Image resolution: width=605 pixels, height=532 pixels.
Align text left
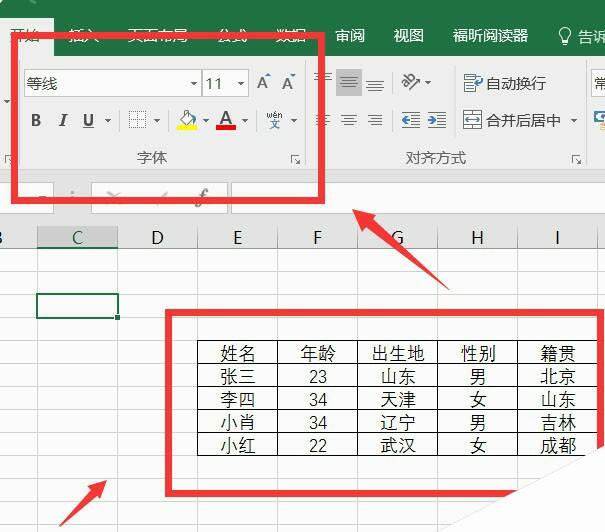click(322, 120)
